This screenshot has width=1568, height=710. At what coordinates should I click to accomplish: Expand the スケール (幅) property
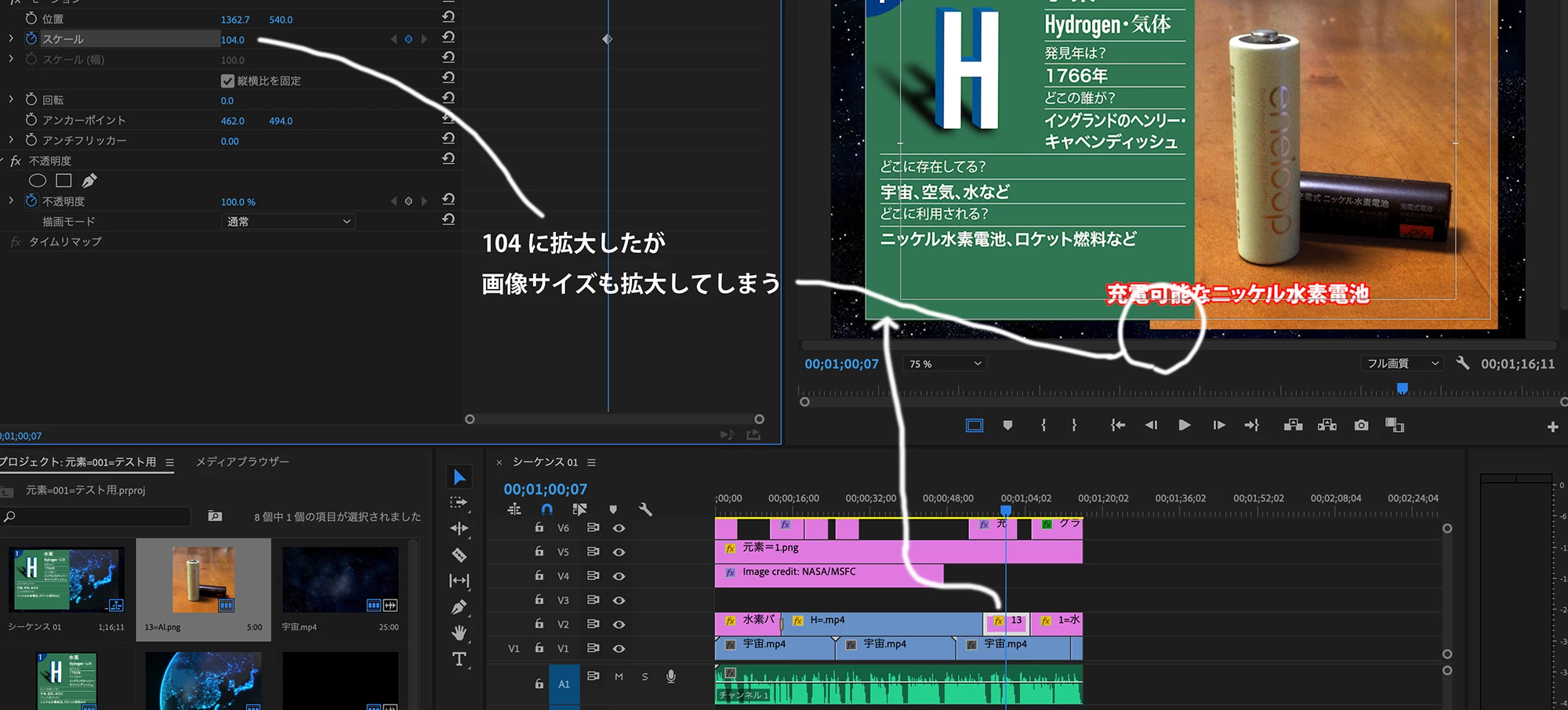tap(11, 59)
